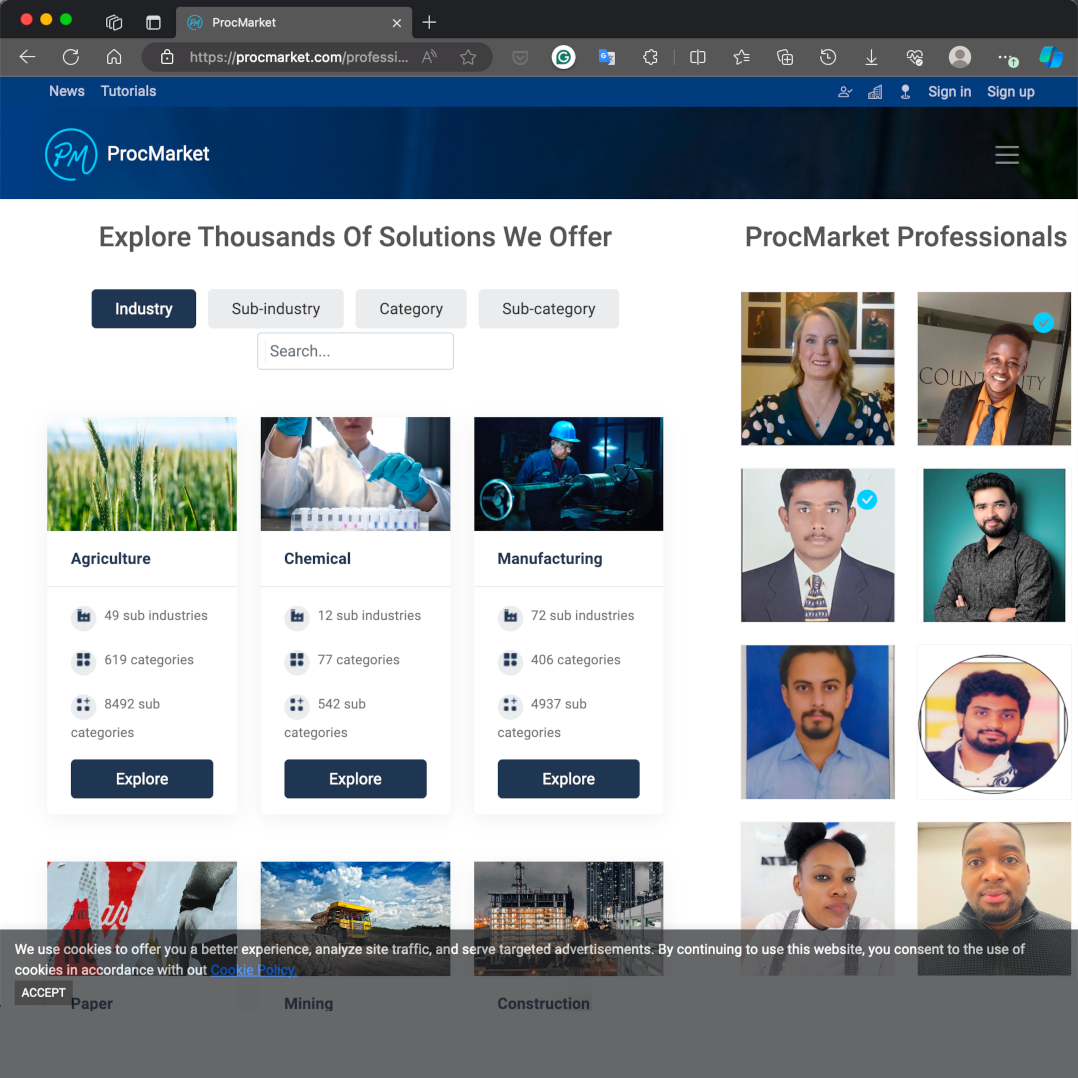Click the Chemical card title
Viewport: 1078px width, 1078px height.
point(318,558)
